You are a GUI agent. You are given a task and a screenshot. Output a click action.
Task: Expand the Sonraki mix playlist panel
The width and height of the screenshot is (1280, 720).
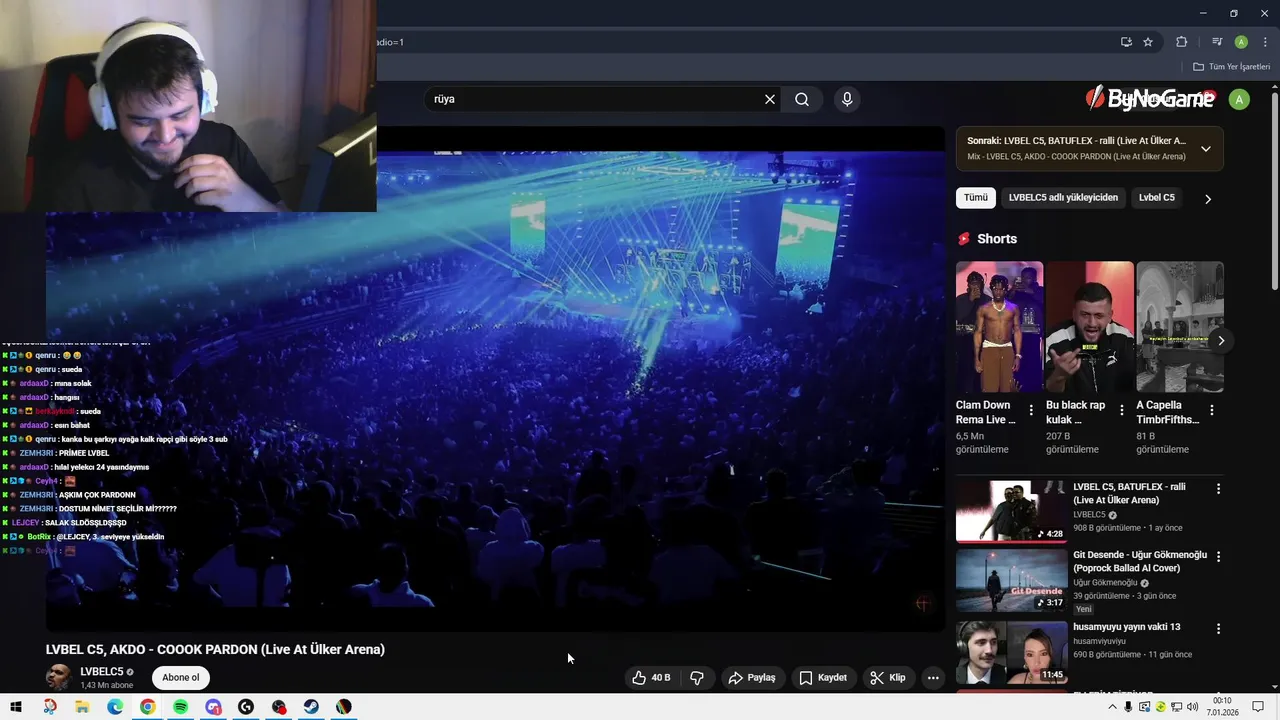tap(1205, 149)
